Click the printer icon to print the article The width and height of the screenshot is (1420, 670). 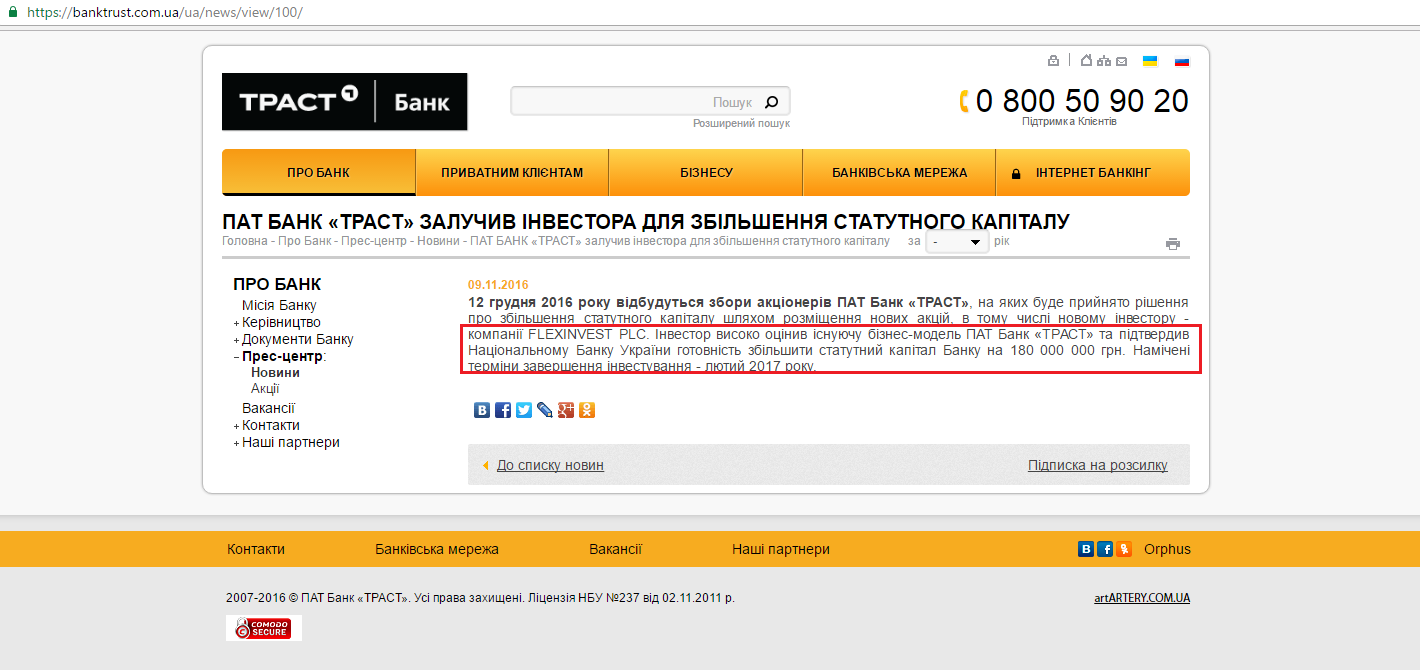point(1173,243)
